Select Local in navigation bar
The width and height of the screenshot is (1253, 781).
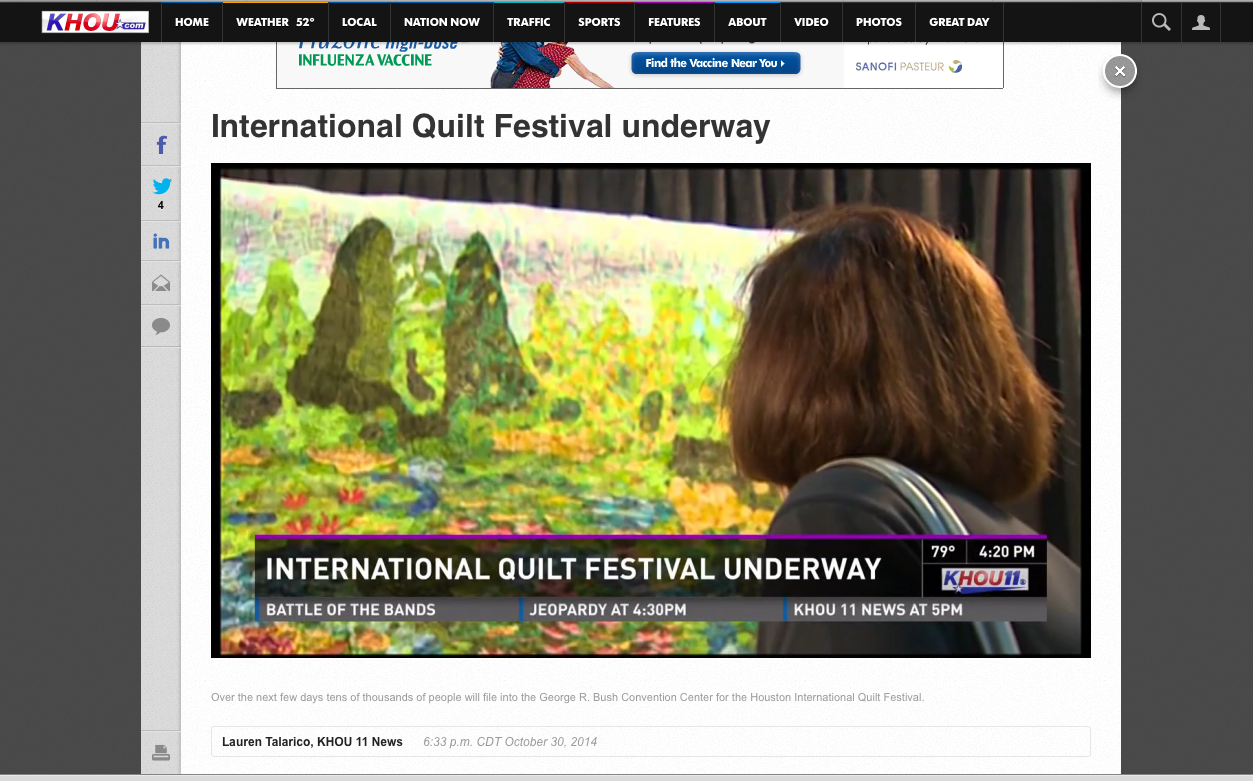pos(359,22)
